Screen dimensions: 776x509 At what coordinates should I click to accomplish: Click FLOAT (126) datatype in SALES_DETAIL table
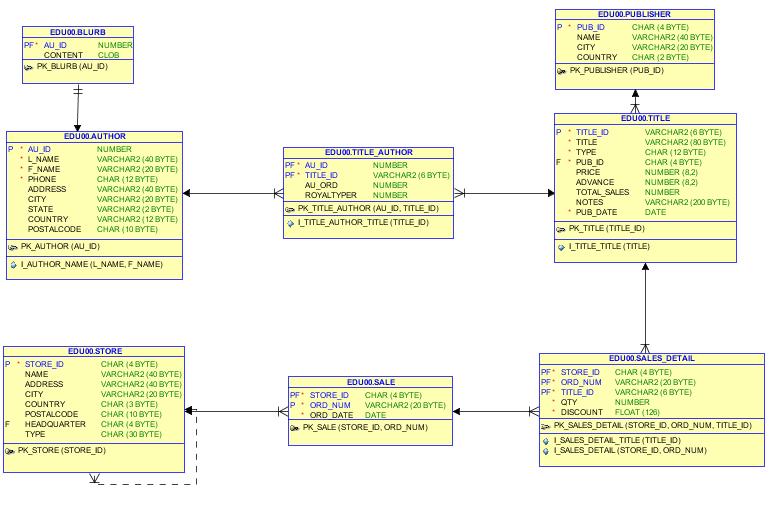[x=637, y=412]
